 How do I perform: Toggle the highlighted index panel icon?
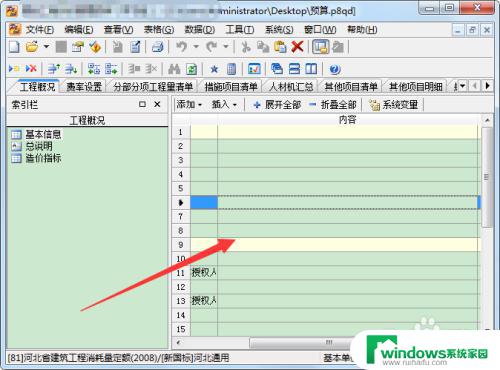tap(320, 47)
